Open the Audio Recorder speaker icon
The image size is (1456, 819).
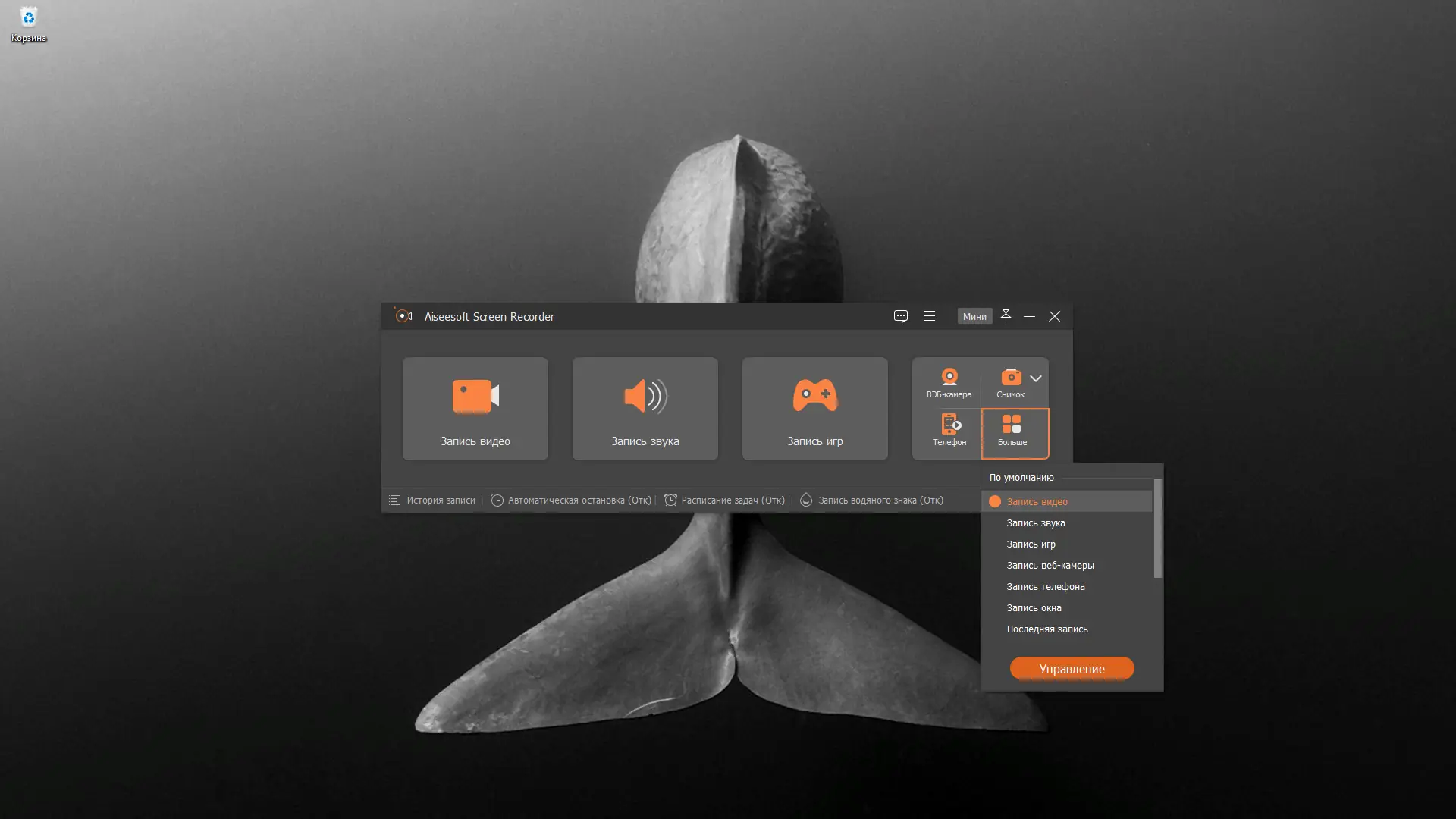[645, 397]
